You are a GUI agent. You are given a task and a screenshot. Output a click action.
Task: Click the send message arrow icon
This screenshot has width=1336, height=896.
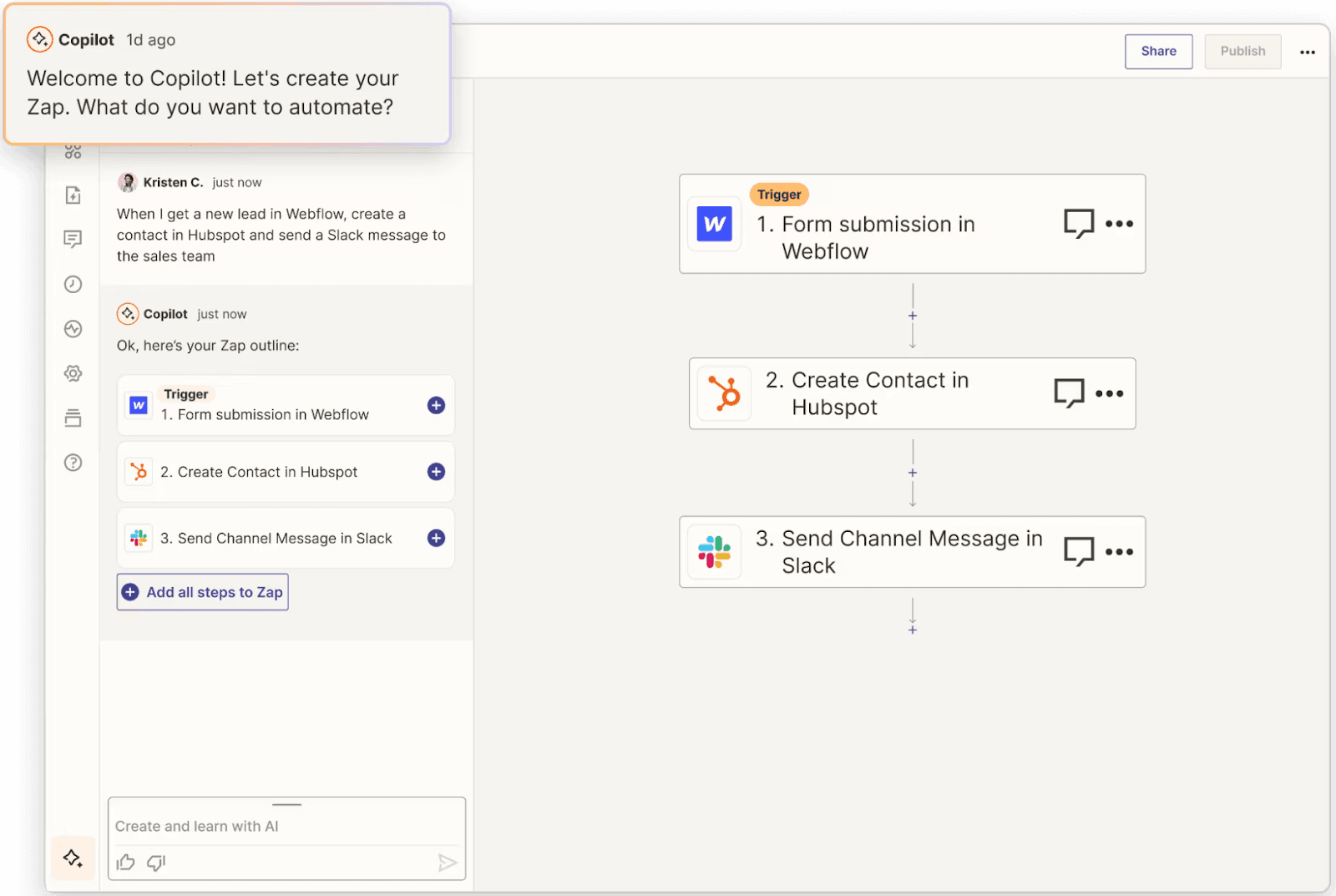coord(448,863)
